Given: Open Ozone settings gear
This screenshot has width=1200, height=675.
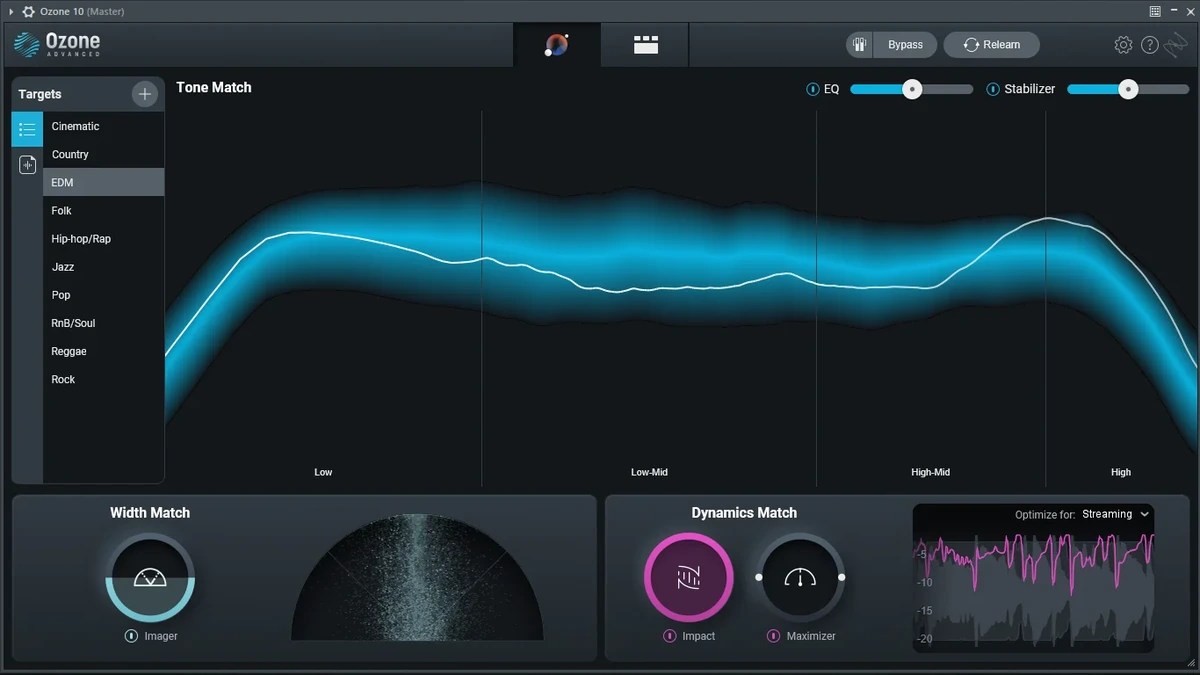Looking at the screenshot, I should point(1123,45).
